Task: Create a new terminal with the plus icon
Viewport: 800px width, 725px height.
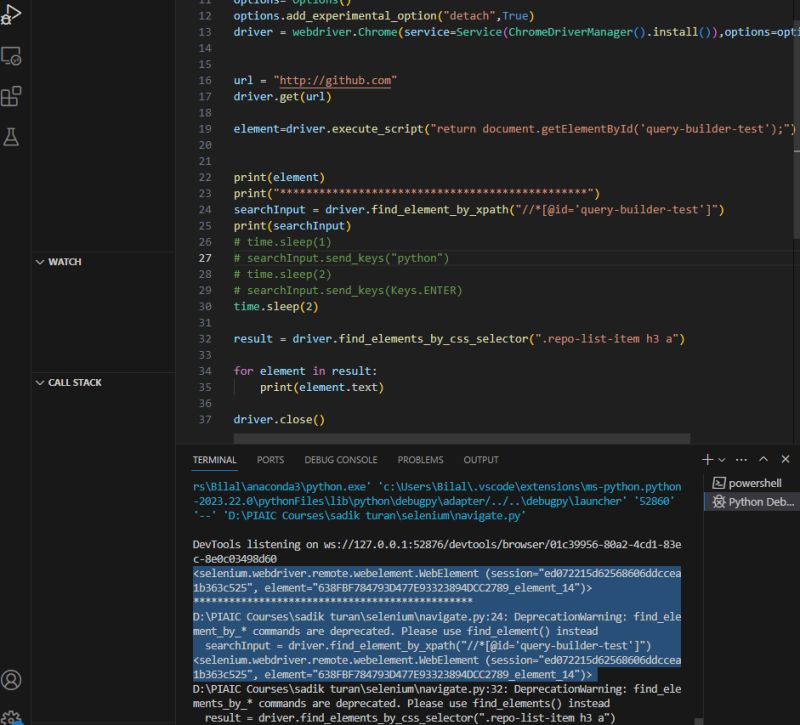Action: click(x=709, y=459)
